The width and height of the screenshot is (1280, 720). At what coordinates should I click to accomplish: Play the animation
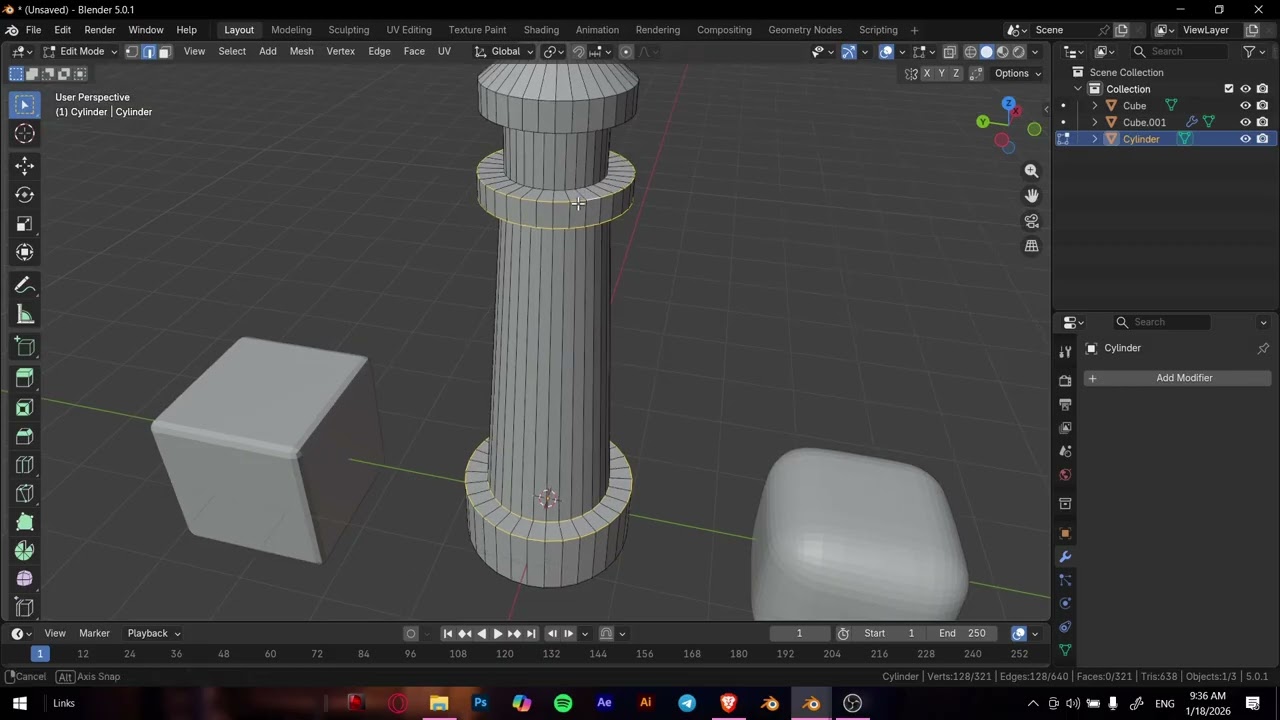pyautogui.click(x=497, y=633)
